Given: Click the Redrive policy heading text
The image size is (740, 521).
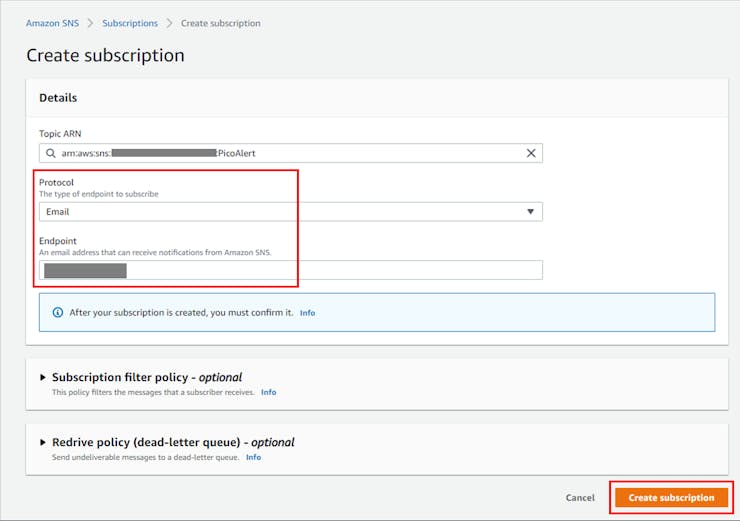Looking at the screenshot, I should (x=173, y=442).
